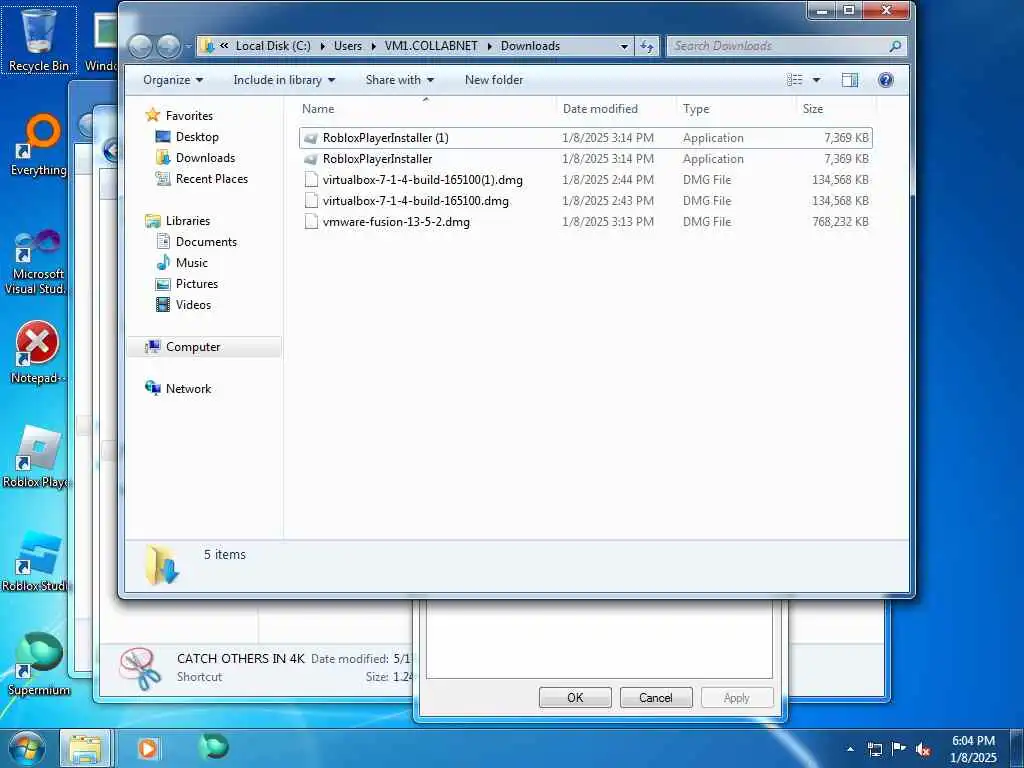This screenshot has height=768, width=1024.
Task: Open the Notepad++ desktop shortcut
Action: point(37,352)
